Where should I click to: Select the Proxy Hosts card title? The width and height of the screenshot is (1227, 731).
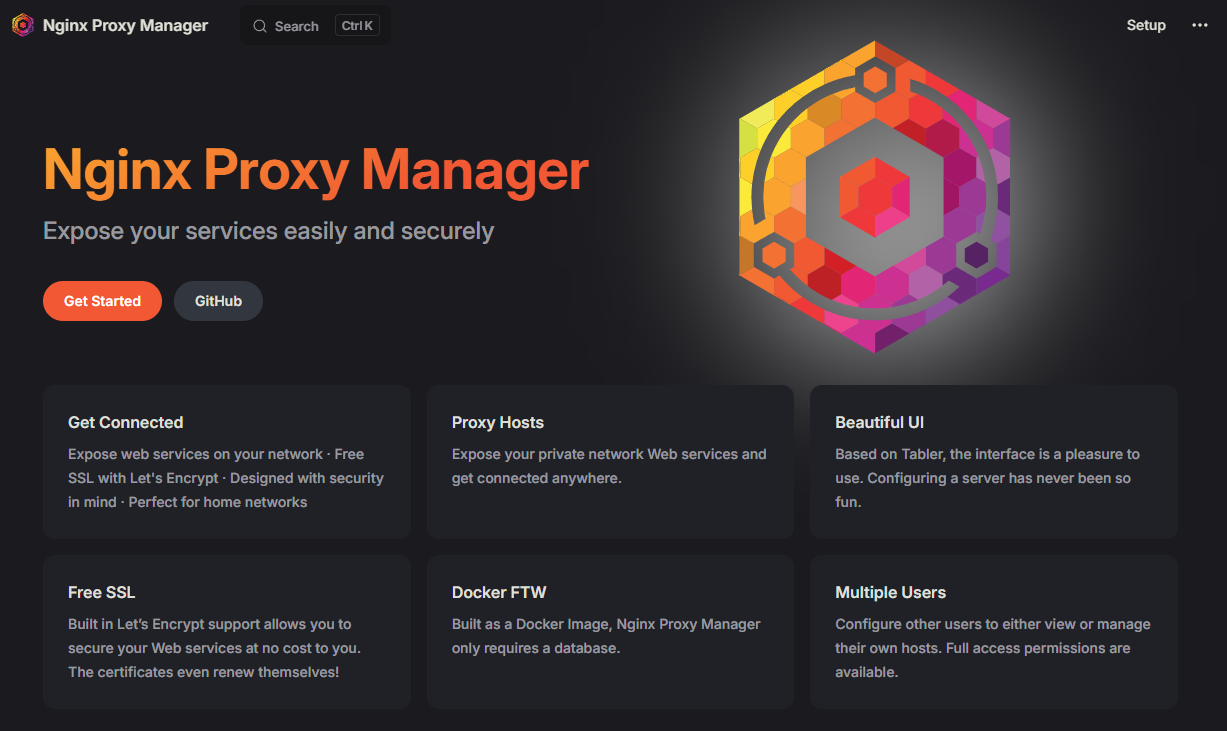pyautogui.click(x=498, y=422)
